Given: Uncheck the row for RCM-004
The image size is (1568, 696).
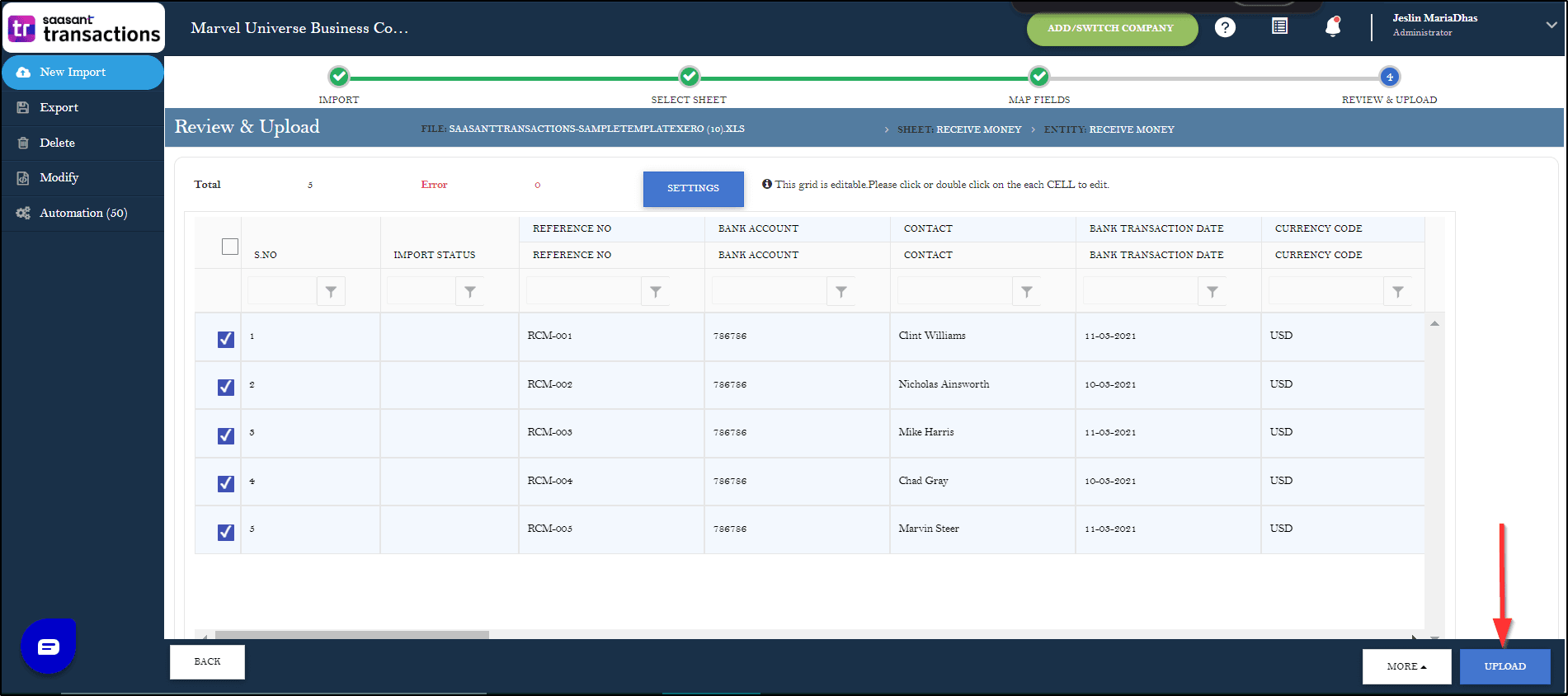Looking at the screenshot, I should (226, 483).
